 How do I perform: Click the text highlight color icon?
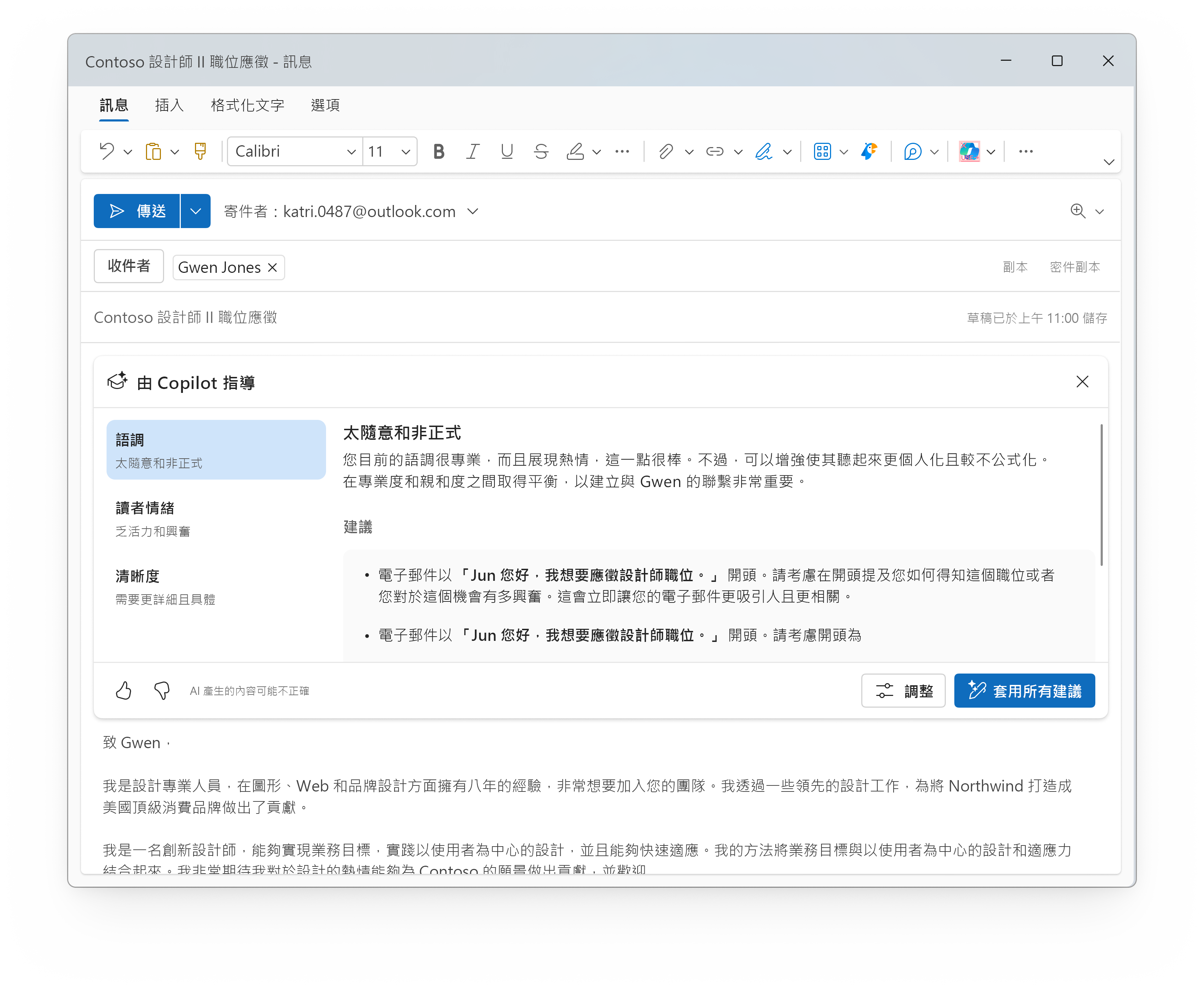click(x=575, y=152)
